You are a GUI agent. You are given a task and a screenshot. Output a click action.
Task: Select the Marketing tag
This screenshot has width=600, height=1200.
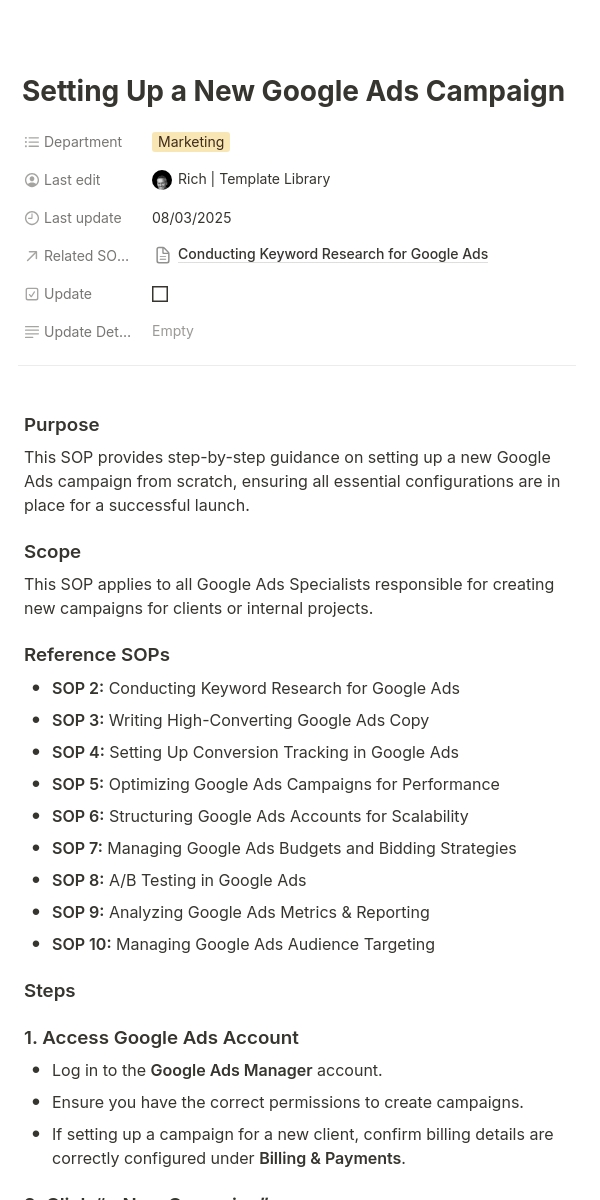[190, 142]
